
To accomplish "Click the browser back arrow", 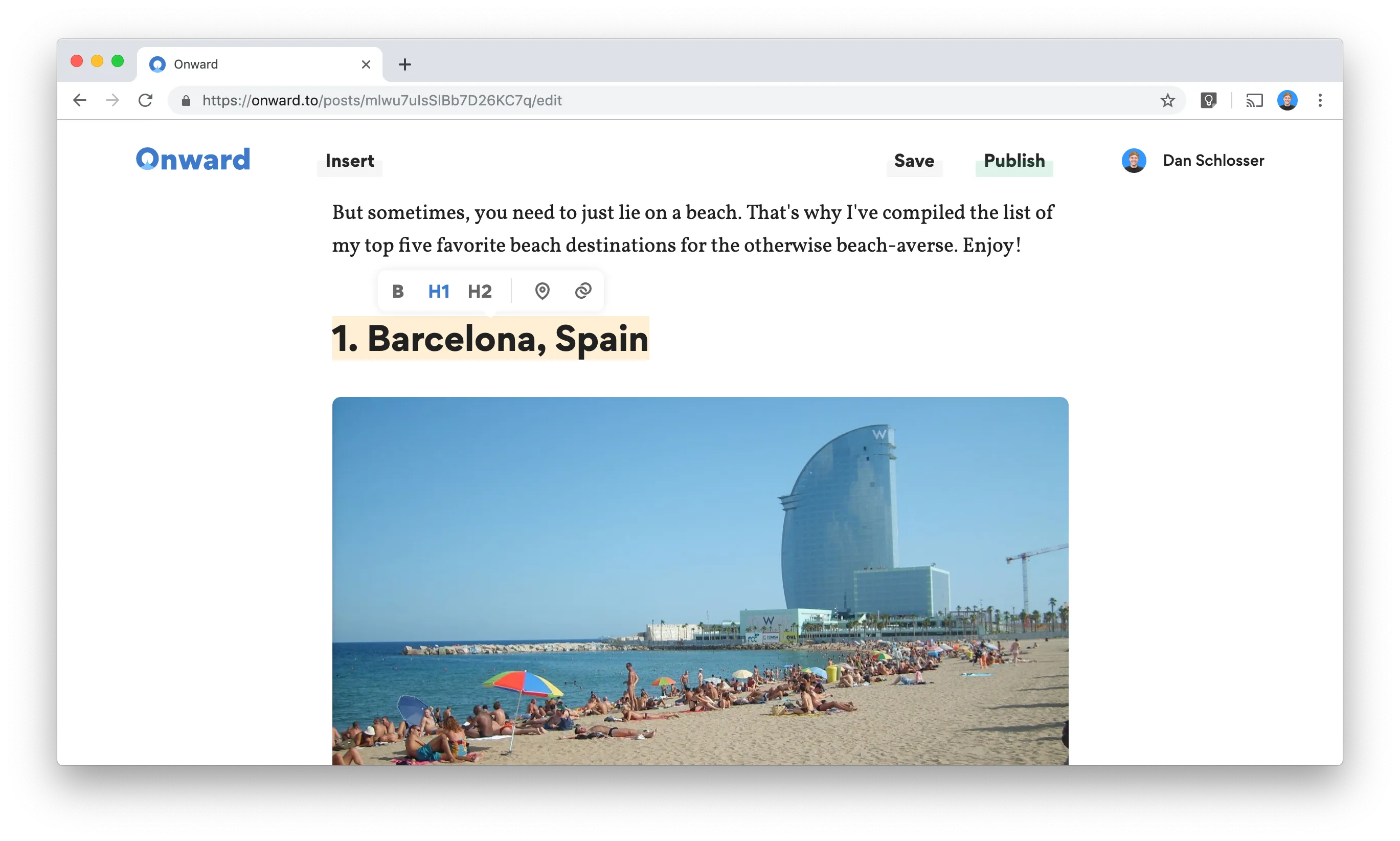I will [80, 100].
